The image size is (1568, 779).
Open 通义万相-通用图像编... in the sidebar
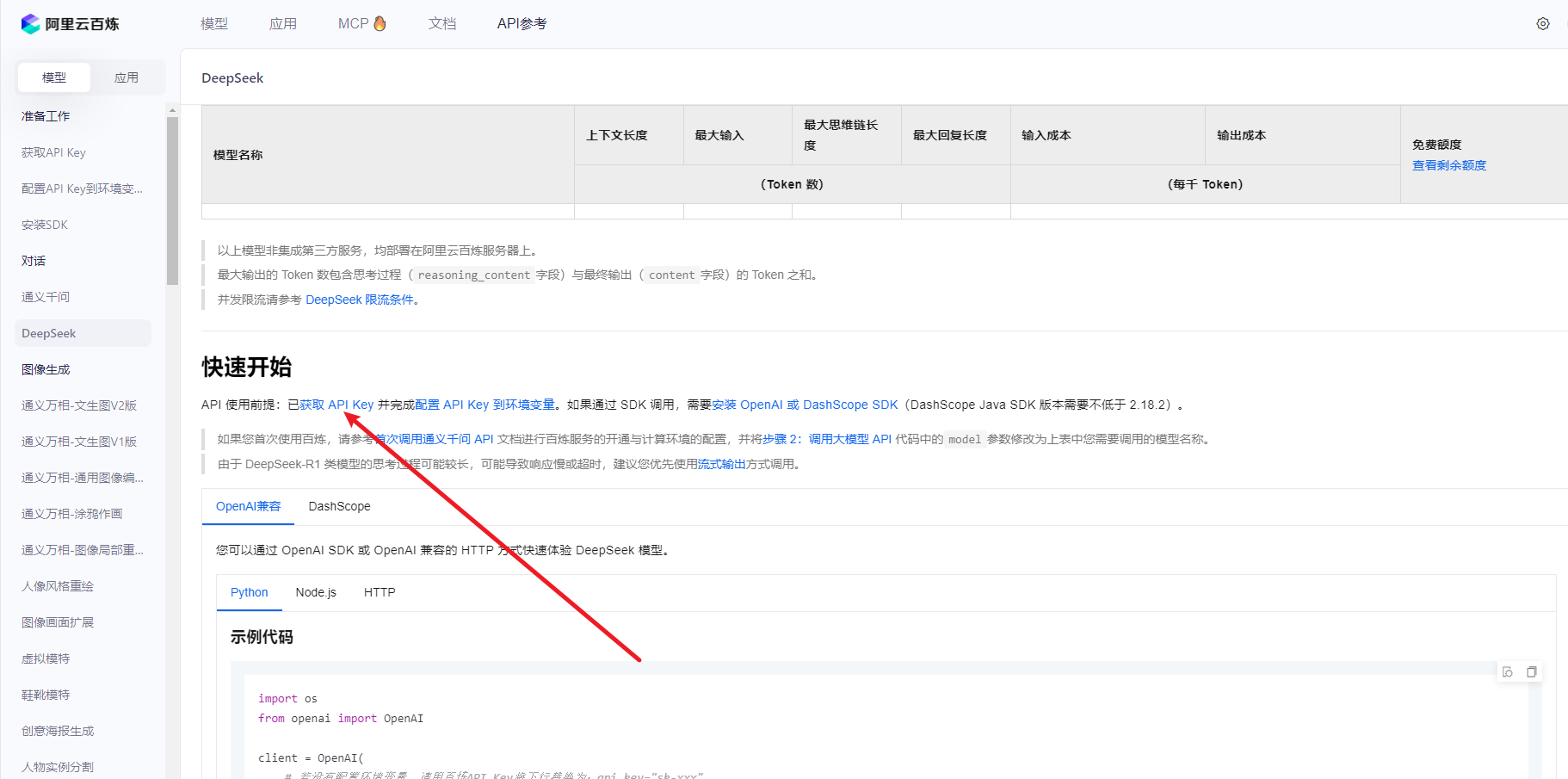tap(83, 478)
